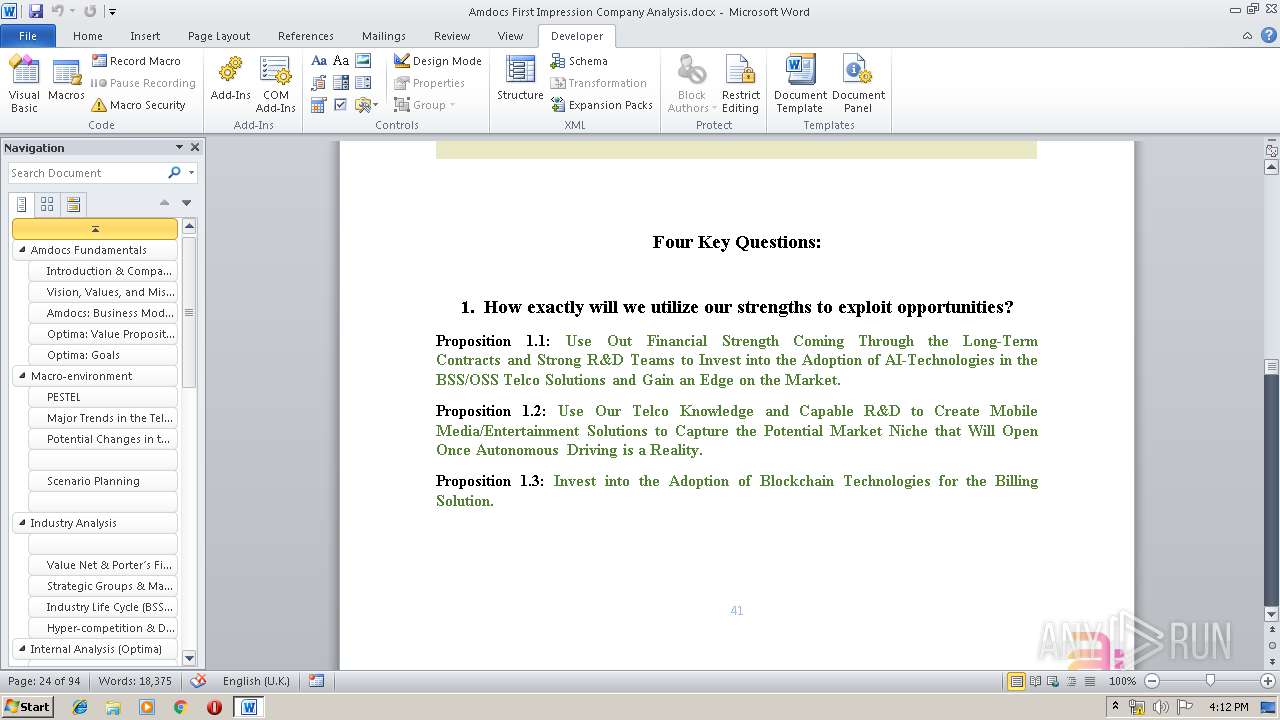Browse pages thumbnails in Navigation pane

[47, 204]
